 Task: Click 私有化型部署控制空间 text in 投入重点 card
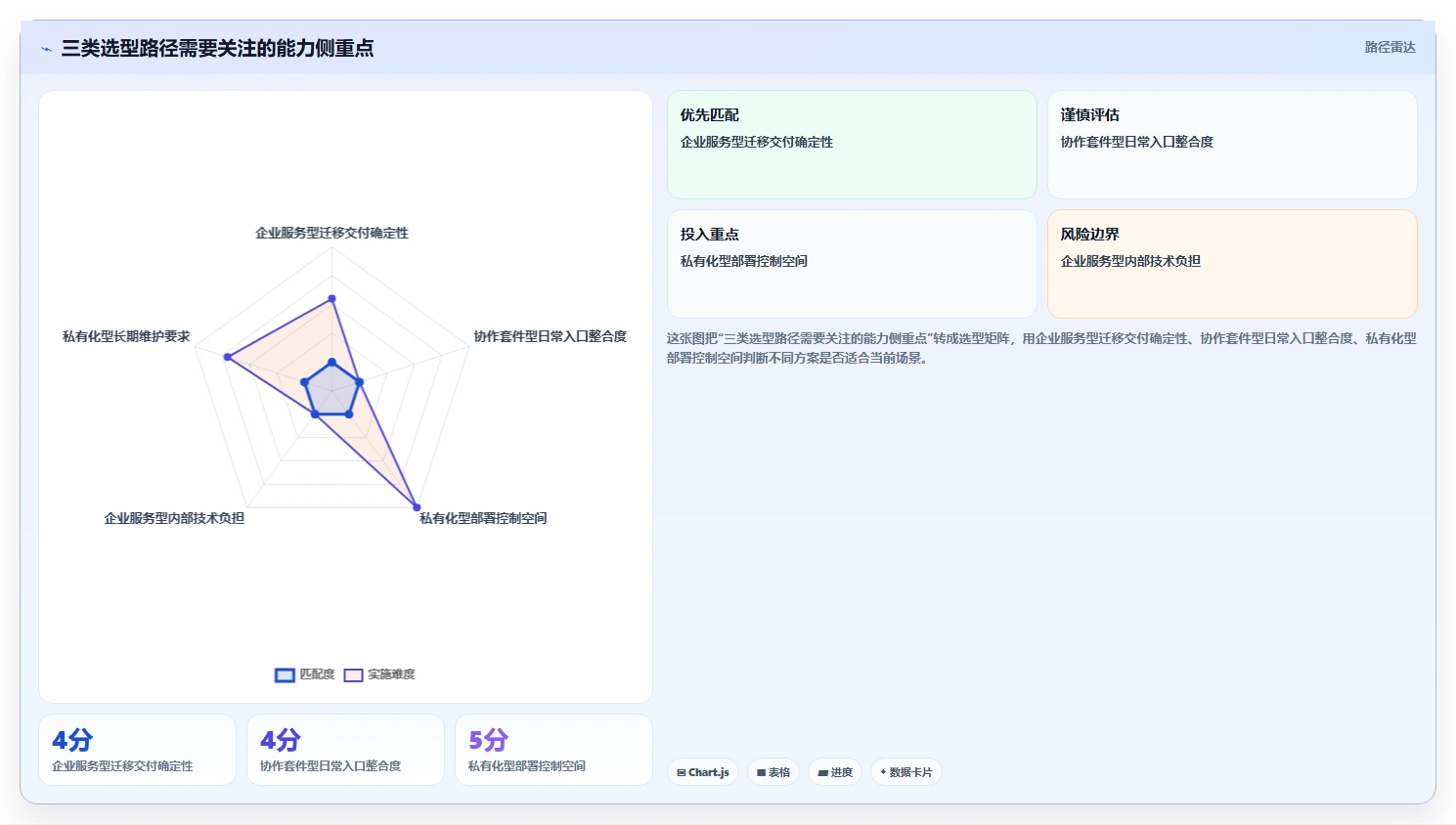(744, 261)
